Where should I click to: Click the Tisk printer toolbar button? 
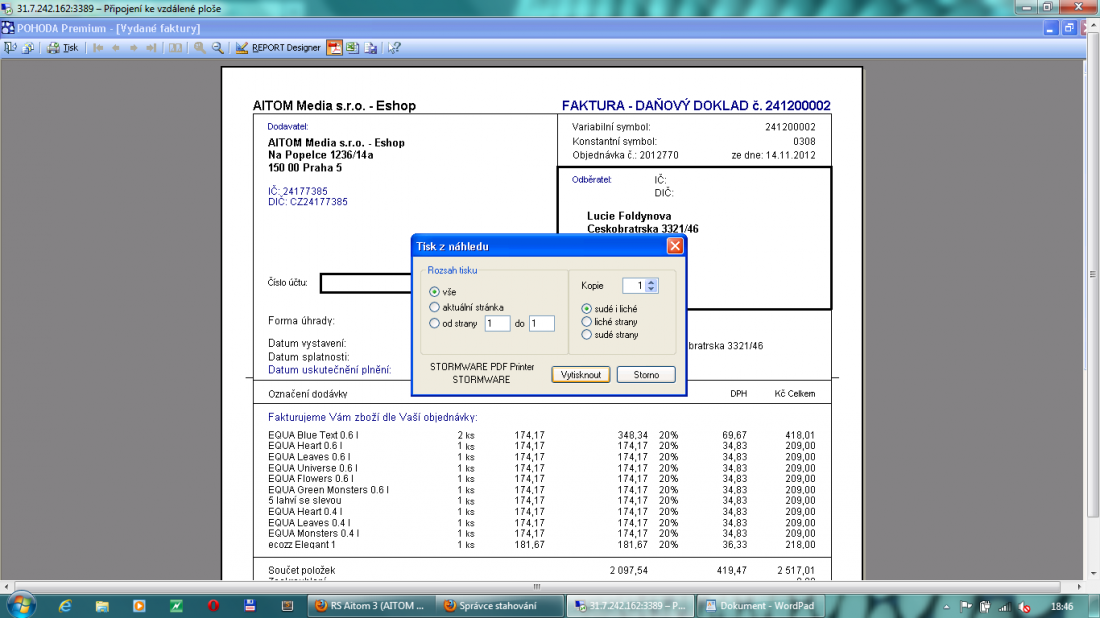pyautogui.click(x=62, y=47)
